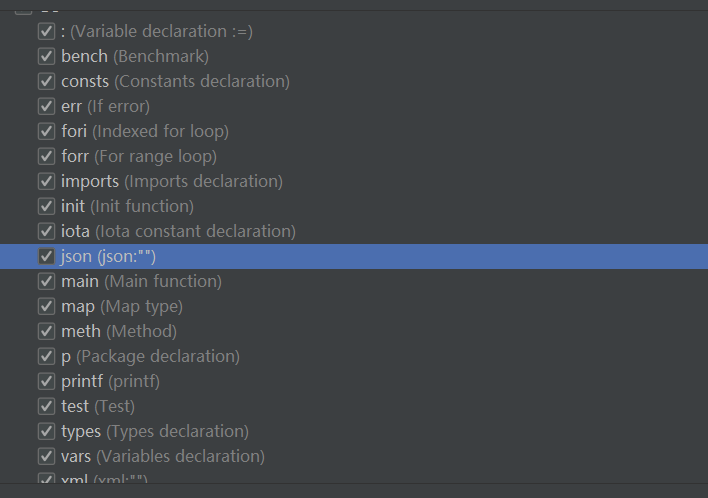The image size is (708, 498).
Task: Toggle the init Init function checkbox
Action: tap(46, 207)
